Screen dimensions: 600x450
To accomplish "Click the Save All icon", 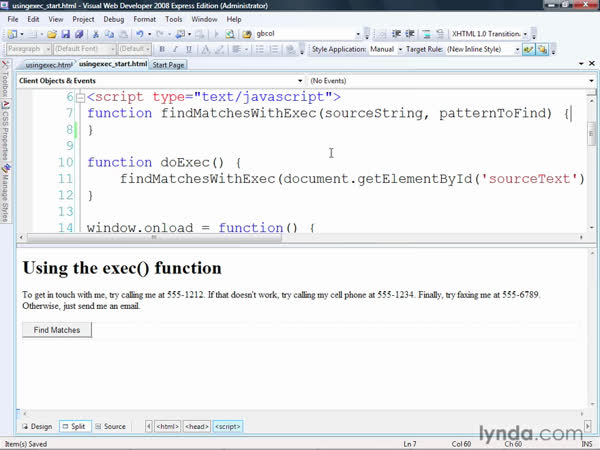I will click(x=76, y=33).
